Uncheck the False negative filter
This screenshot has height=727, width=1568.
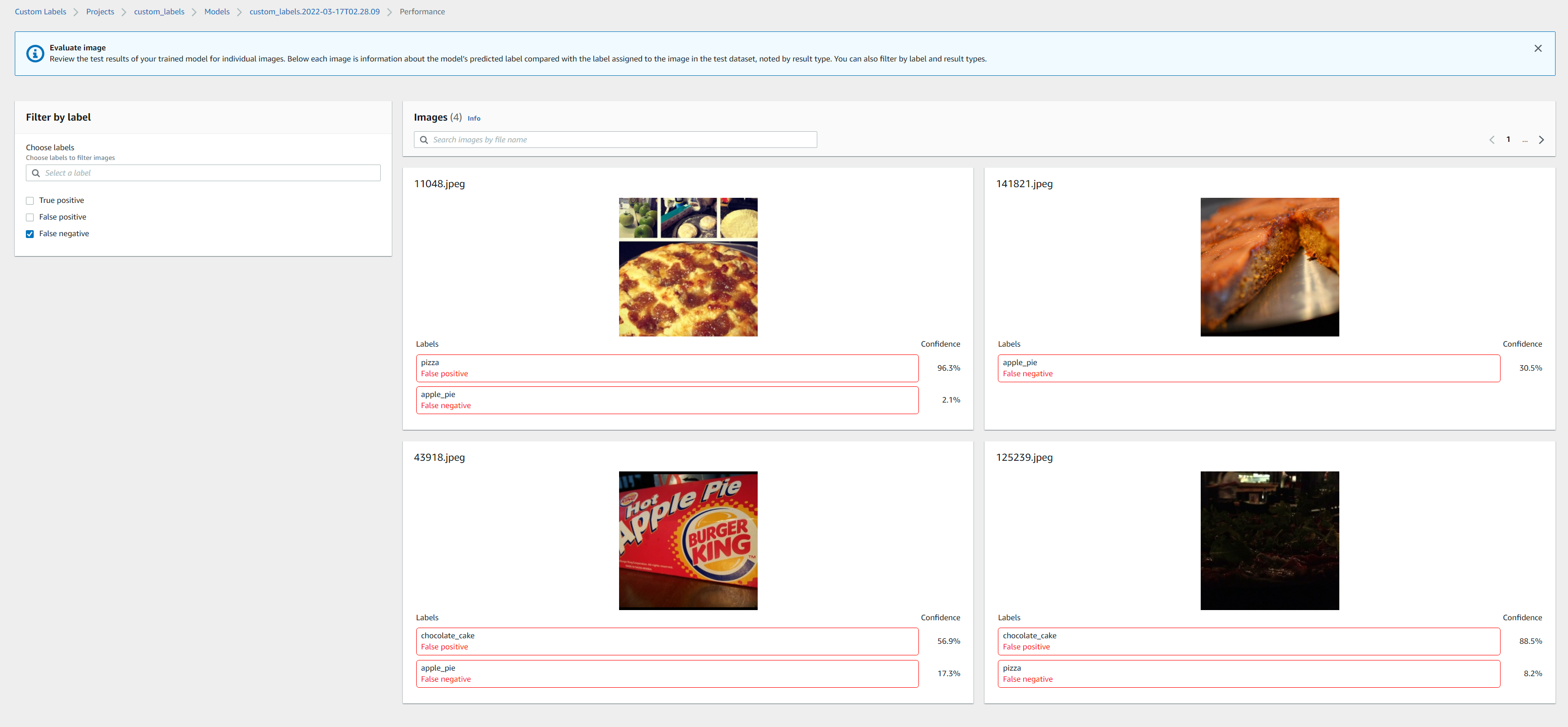point(30,234)
